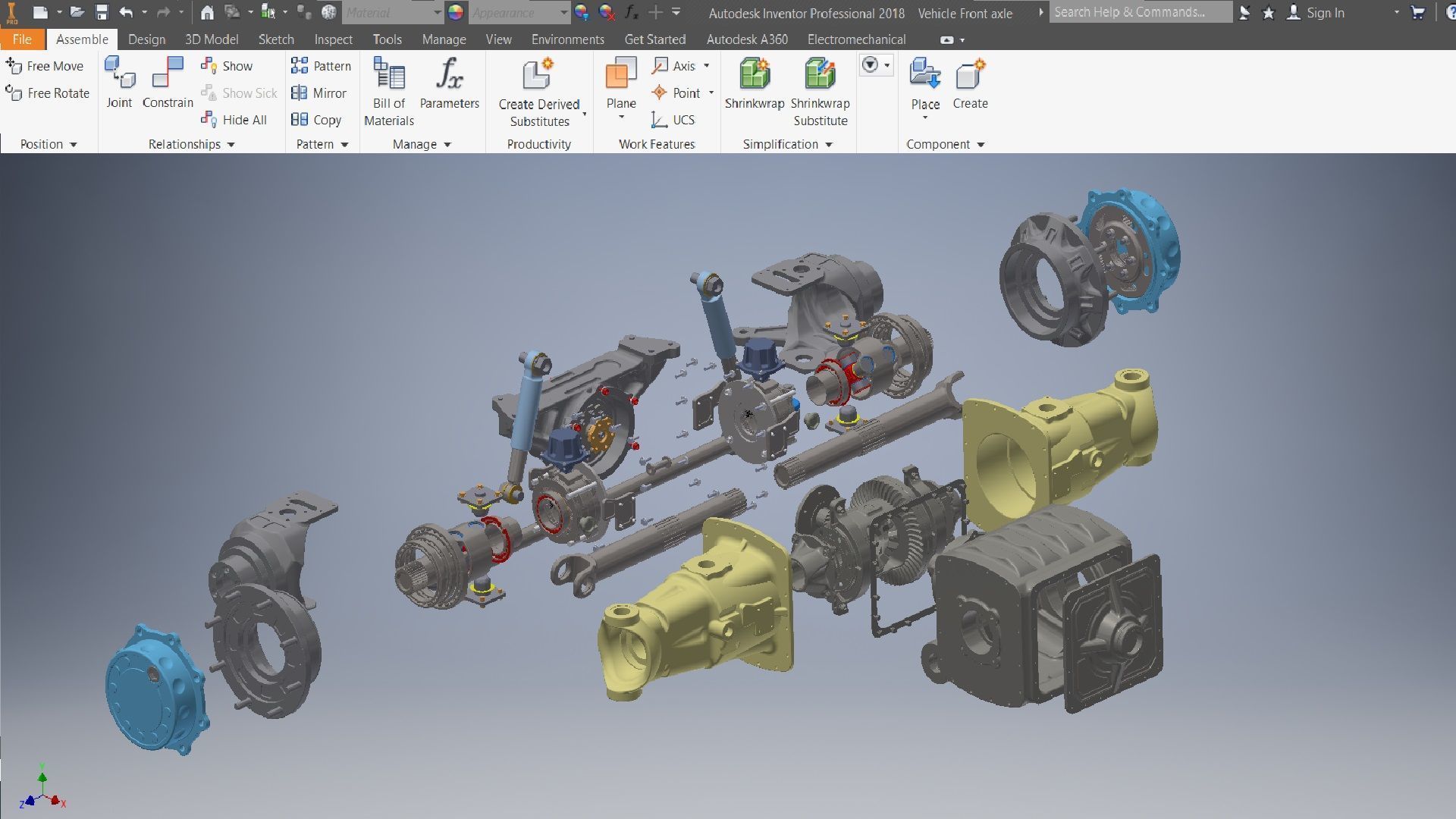Expand the Relationships panel dropdown

(231, 144)
